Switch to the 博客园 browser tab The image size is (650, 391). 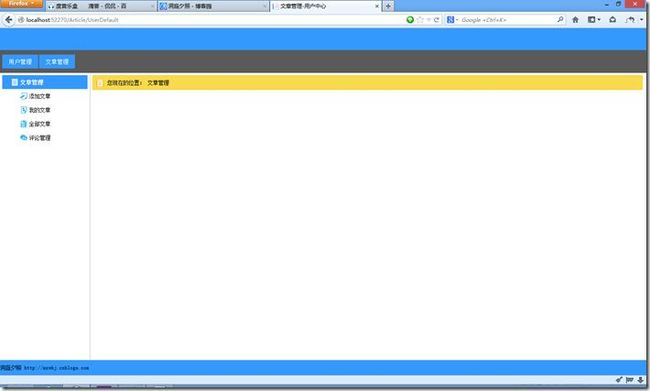(x=213, y=6)
